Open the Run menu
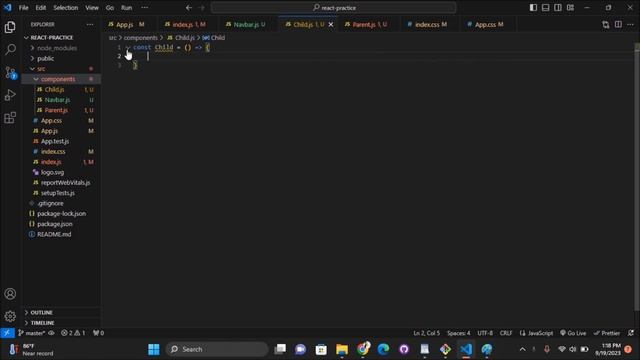 (x=127, y=7)
